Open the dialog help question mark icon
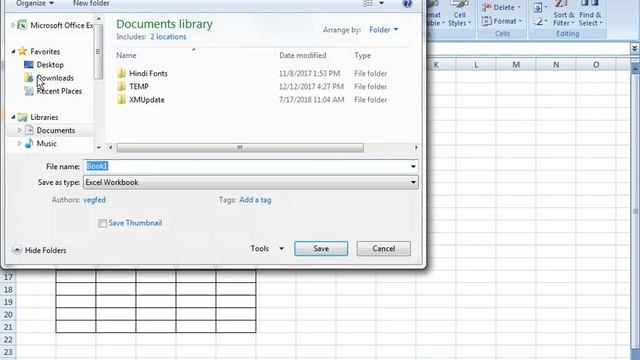The width and height of the screenshot is (640, 360). 407,4
